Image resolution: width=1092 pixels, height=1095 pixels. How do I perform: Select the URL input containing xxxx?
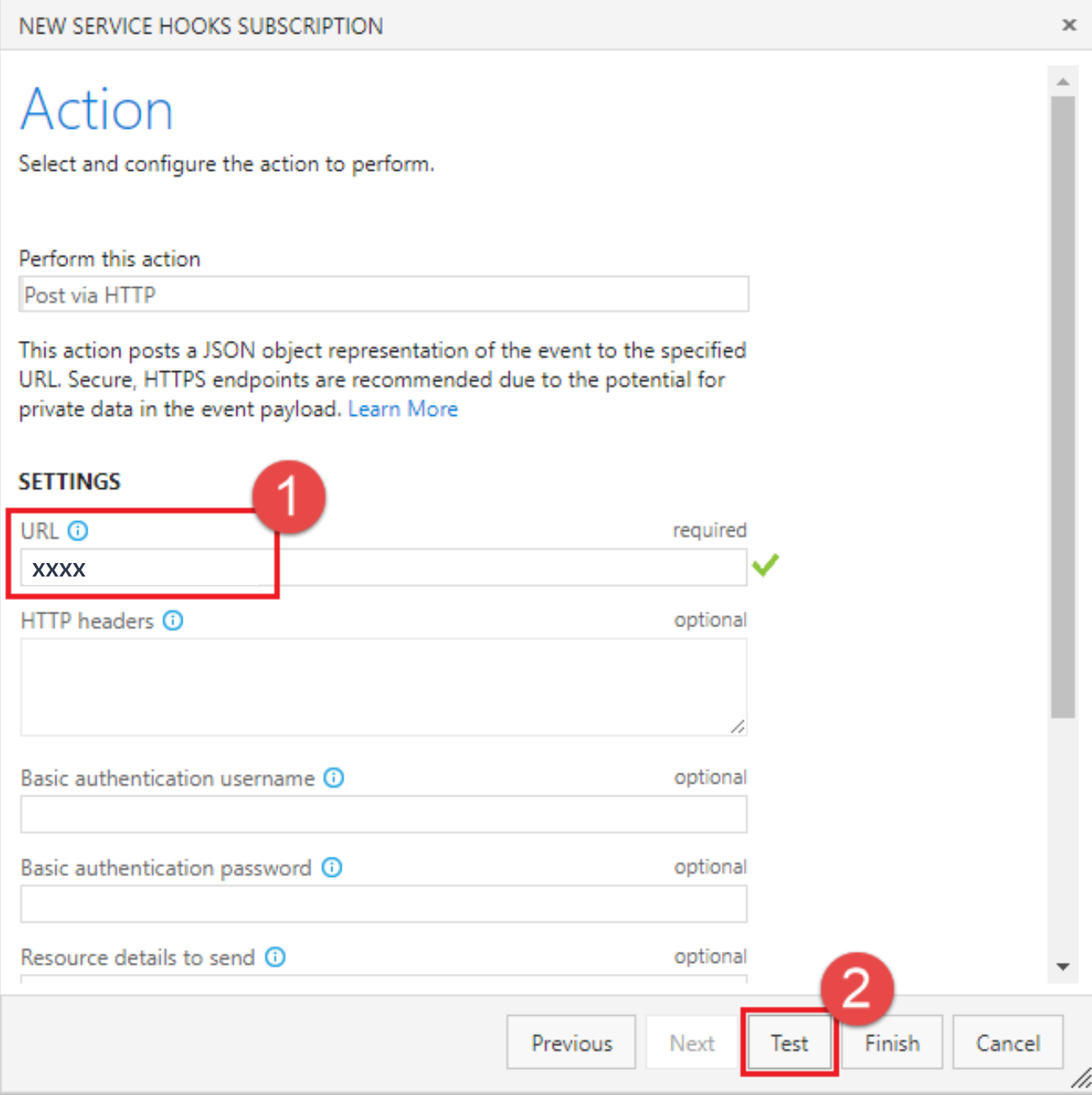tap(384, 566)
